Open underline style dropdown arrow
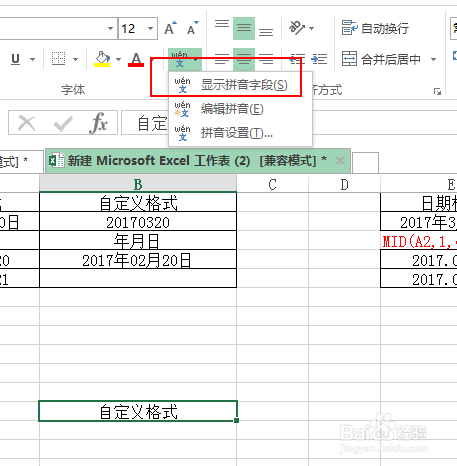The height and width of the screenshot is (466, 457). pos(32,60)
